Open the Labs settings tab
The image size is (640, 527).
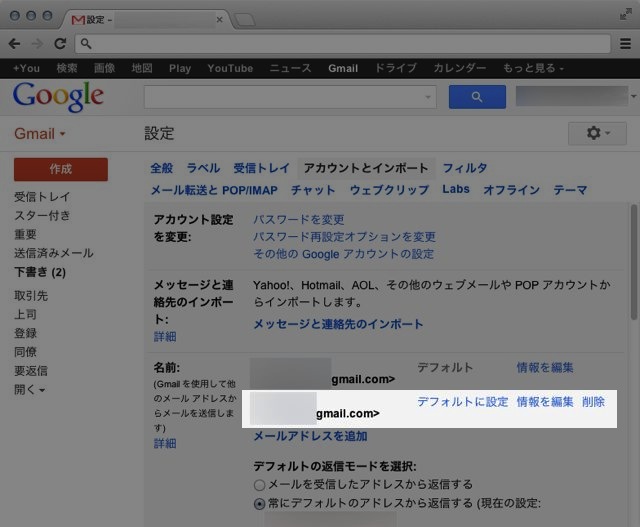pyautogui.click(x=456, y=189)
